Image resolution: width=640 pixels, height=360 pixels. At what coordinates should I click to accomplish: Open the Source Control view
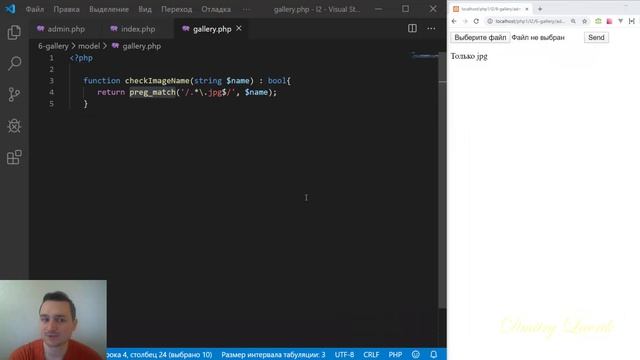coord(14,95)
